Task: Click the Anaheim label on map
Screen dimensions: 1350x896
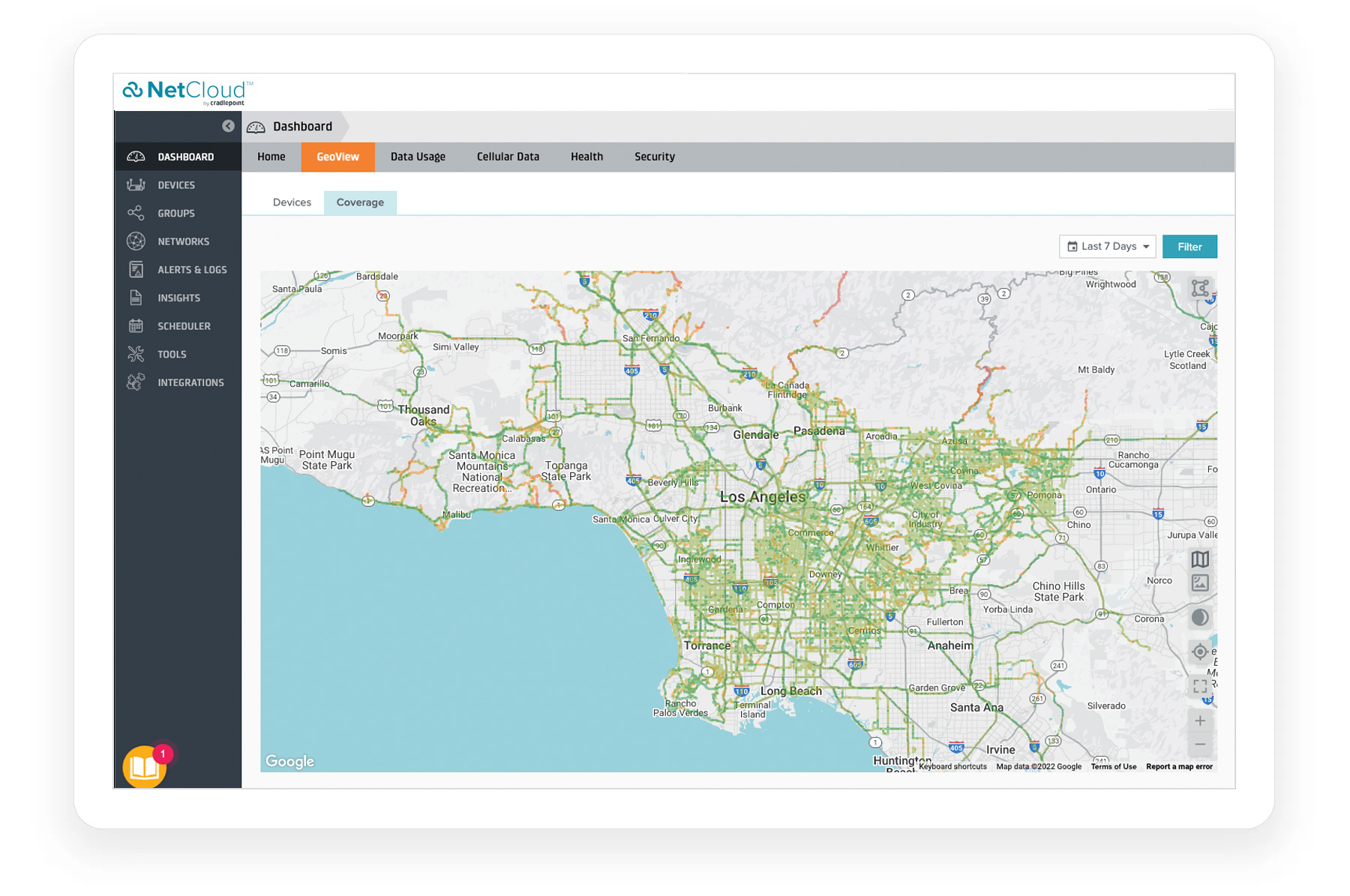Action: (x=950, y=646)
